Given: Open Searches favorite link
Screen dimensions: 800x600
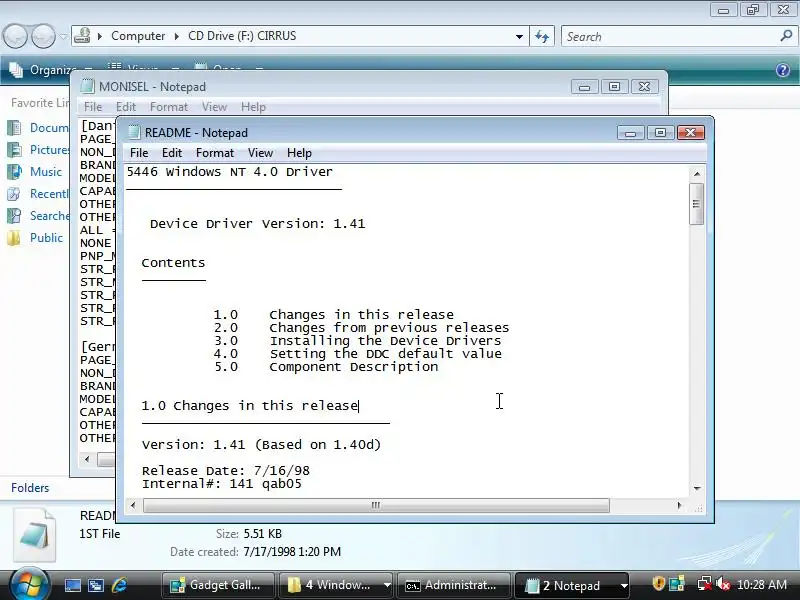Looking at the screenshot, I should [x=49, y=216].
